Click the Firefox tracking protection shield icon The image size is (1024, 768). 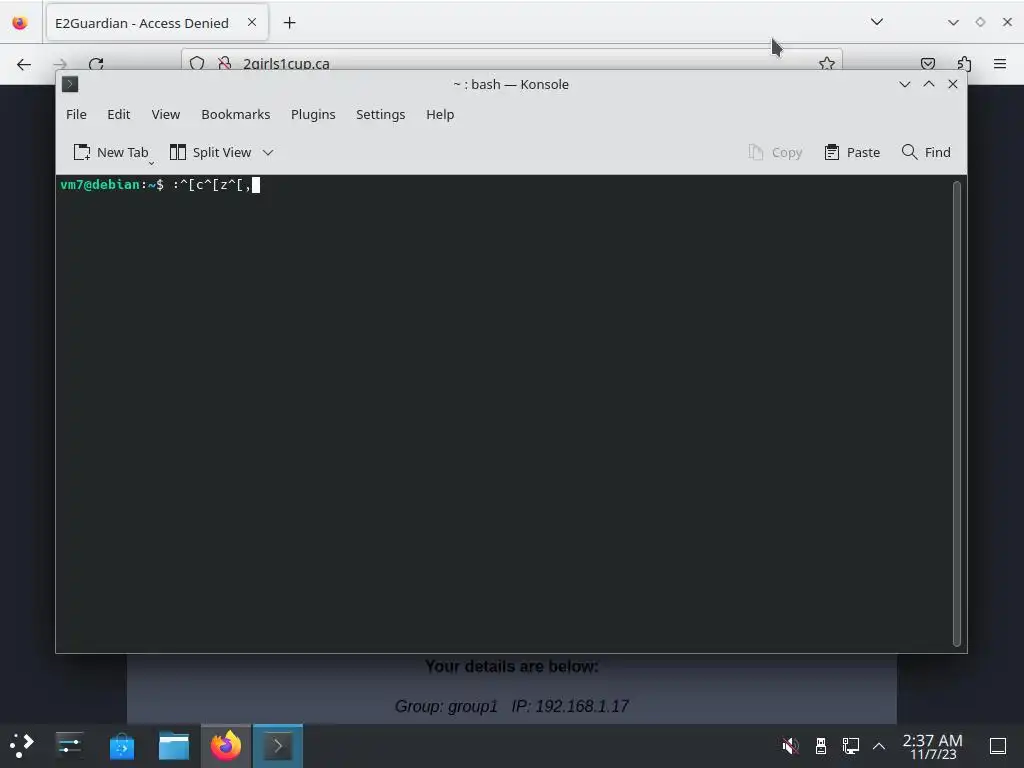click(x=197, y=63)
